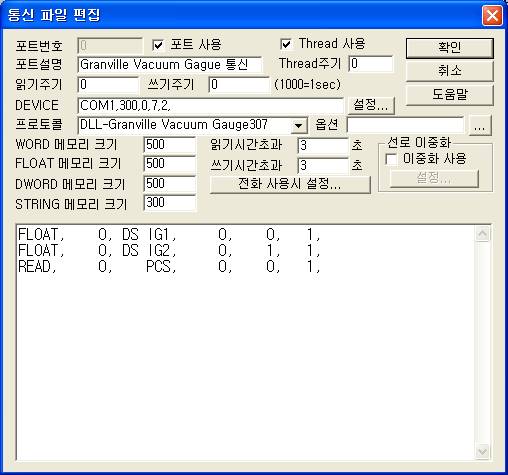Disable the Thread 사용 checkbox

tap(286, 44)
